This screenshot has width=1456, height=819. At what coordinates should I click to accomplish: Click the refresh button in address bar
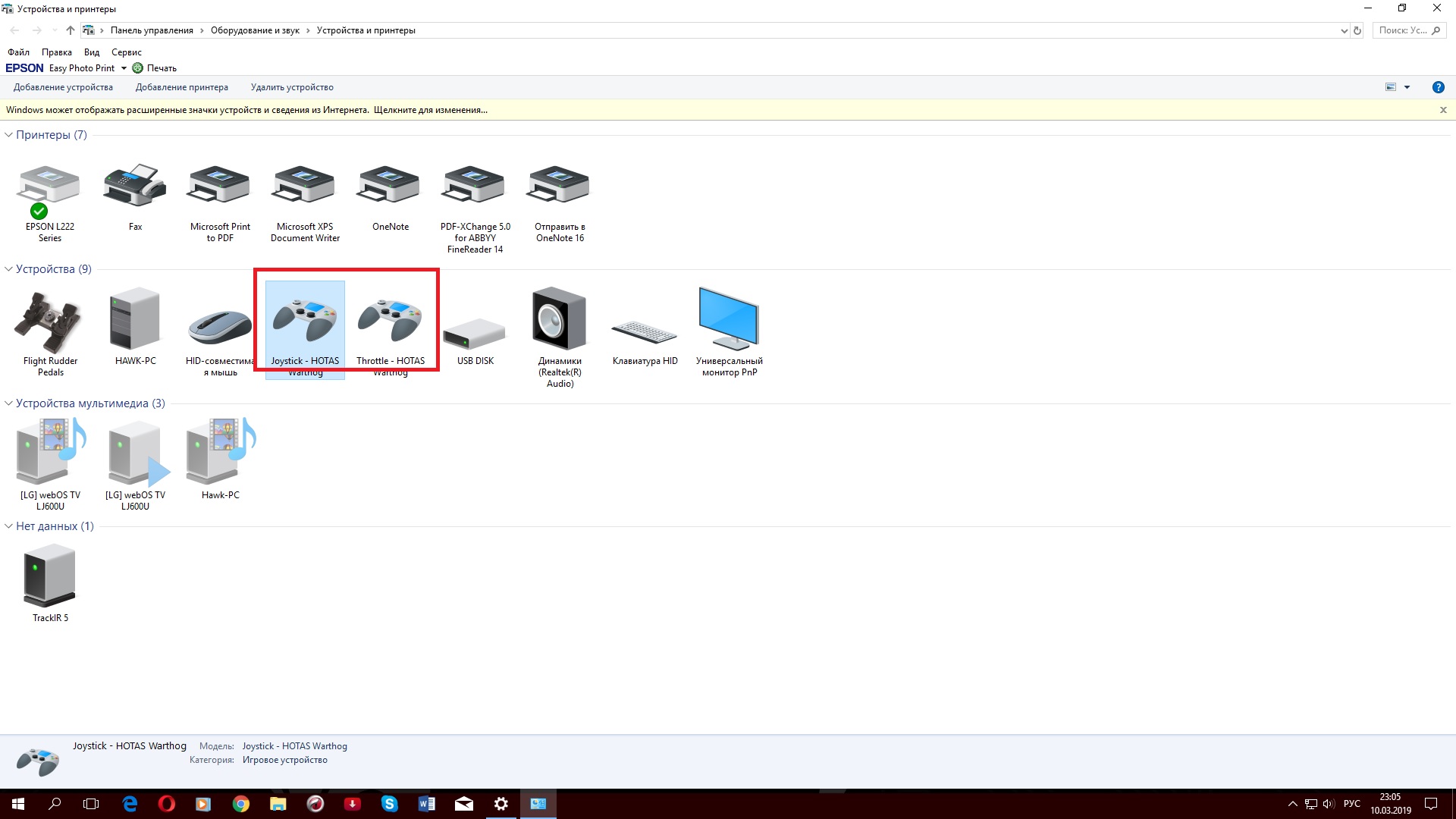click(x=1357, y=30)
